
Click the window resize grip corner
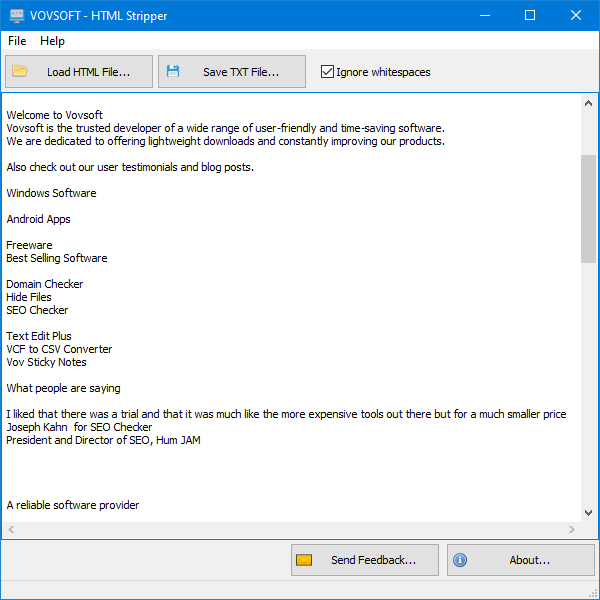pos(592,592)
